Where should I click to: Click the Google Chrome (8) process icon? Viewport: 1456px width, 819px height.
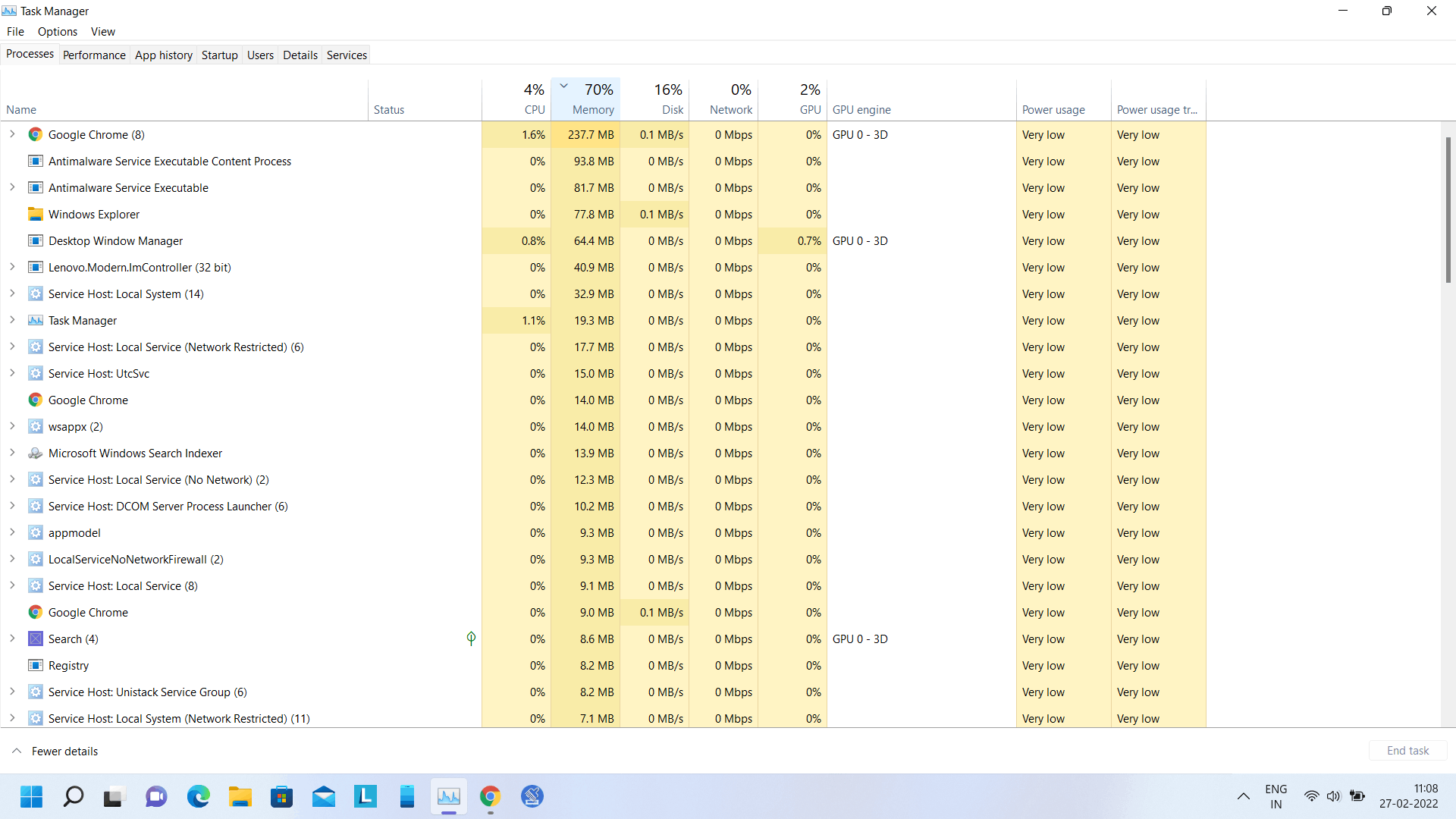(35, 135)
